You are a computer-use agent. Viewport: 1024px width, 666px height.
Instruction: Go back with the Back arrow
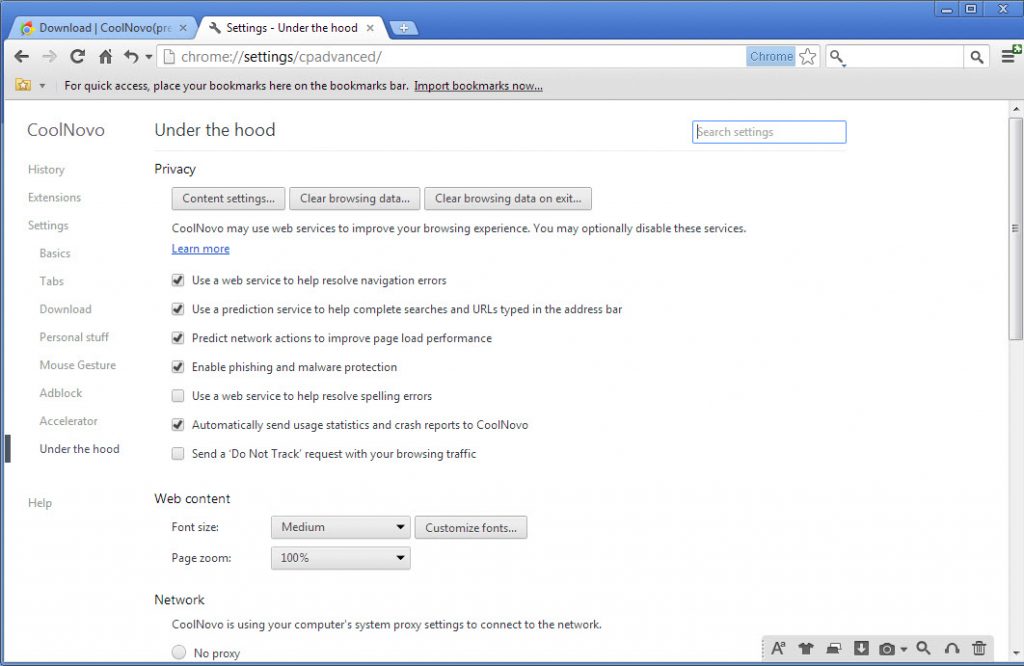point(22,57)
